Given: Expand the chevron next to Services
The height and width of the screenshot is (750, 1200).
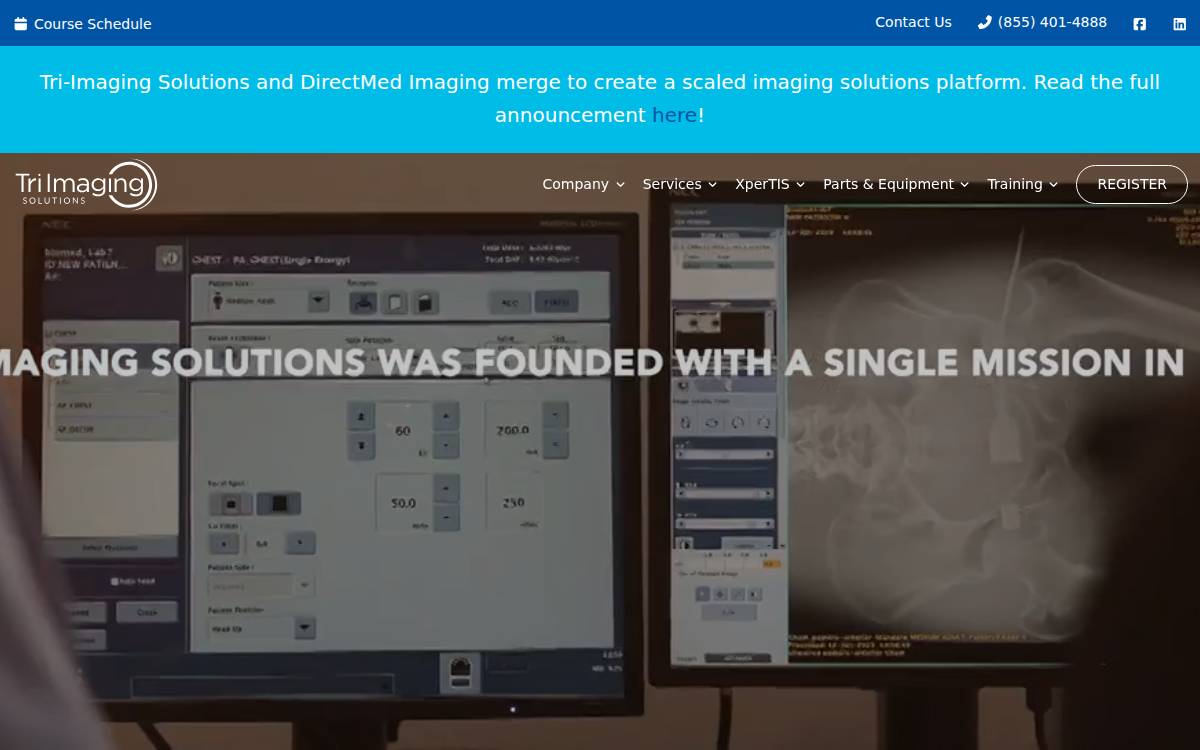Looking at the screenshot, I should pyautogui.click(x=712, y=185).
